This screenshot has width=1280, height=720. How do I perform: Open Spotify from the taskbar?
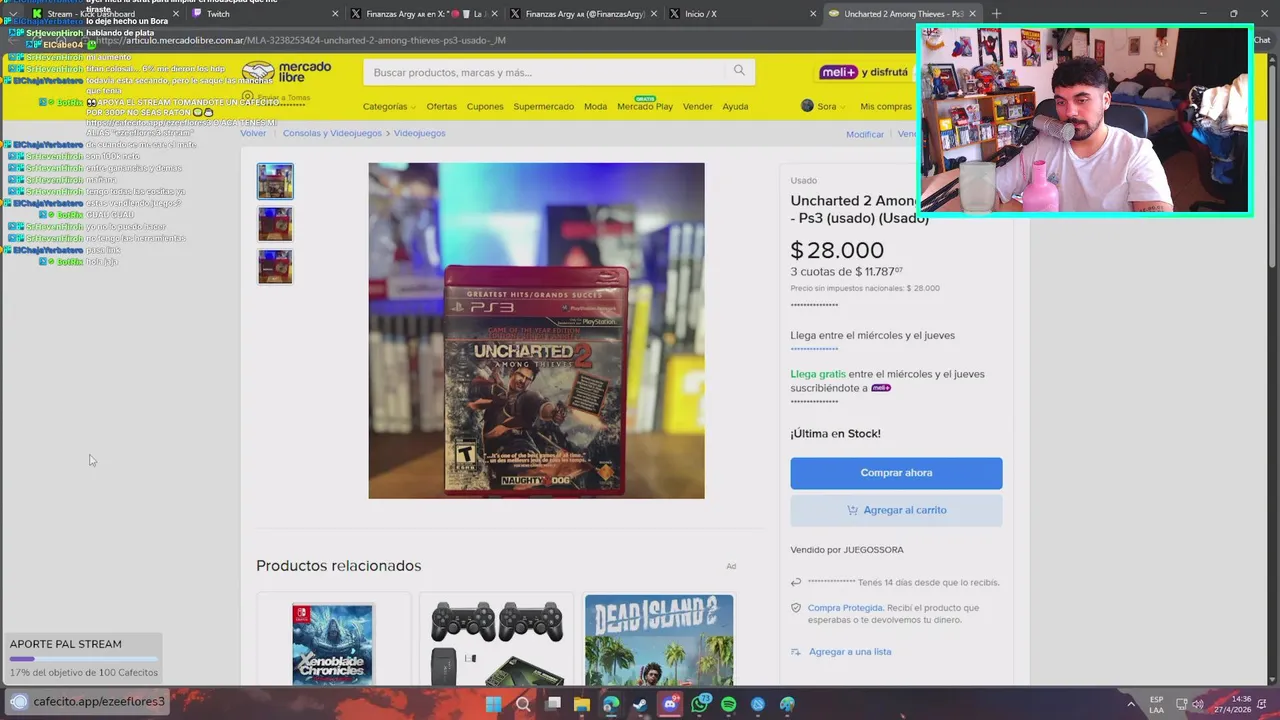click(x=729, y=704)
